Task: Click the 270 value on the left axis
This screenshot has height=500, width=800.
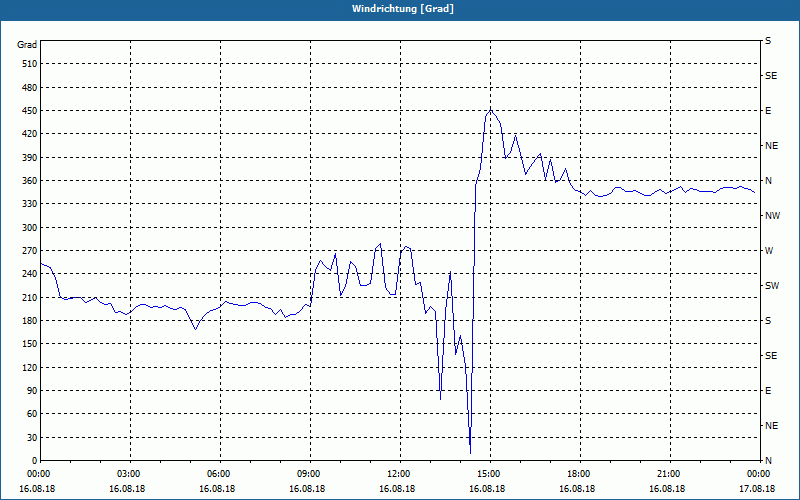Action: [30, 251]
